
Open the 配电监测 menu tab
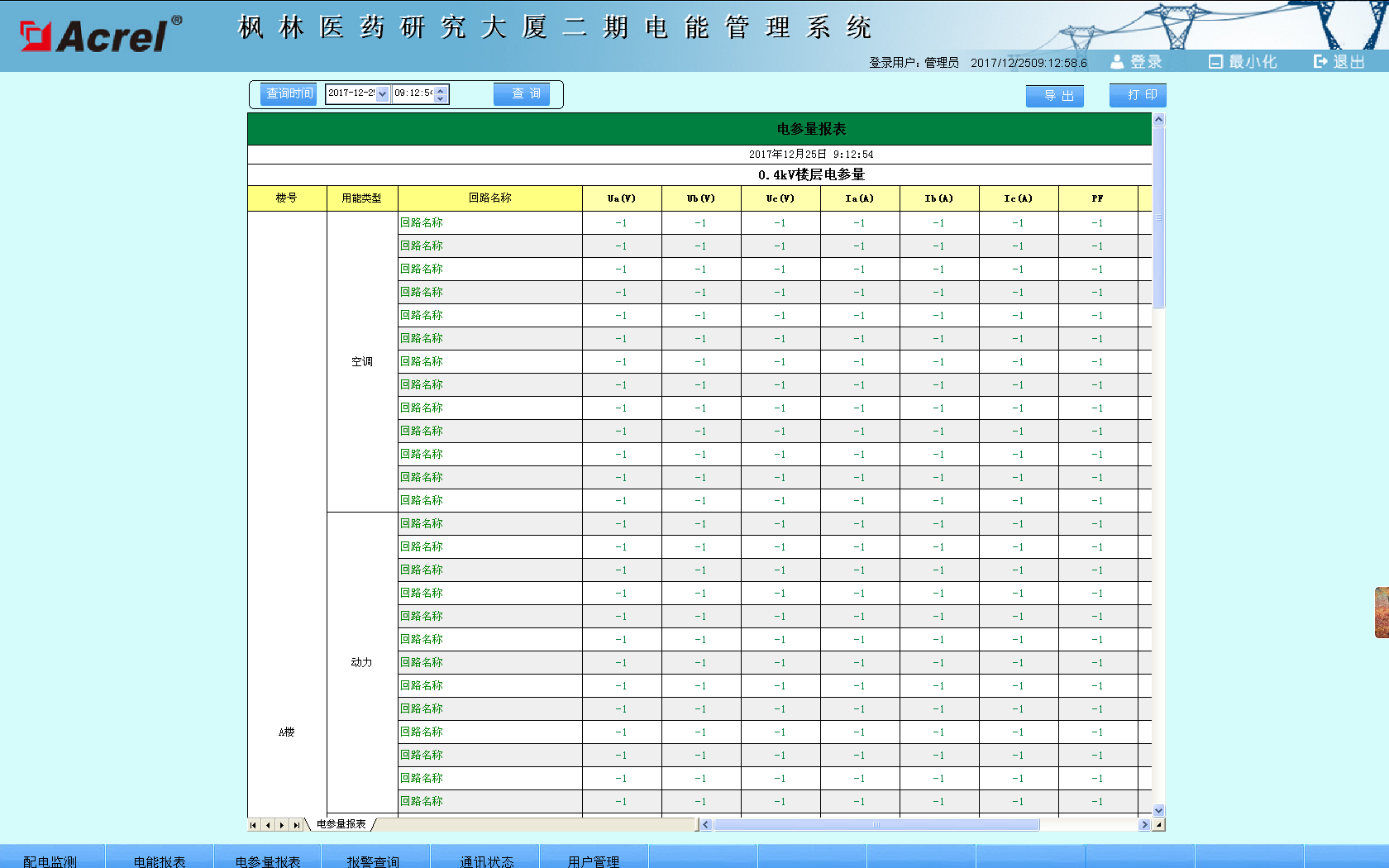(50, 861)
